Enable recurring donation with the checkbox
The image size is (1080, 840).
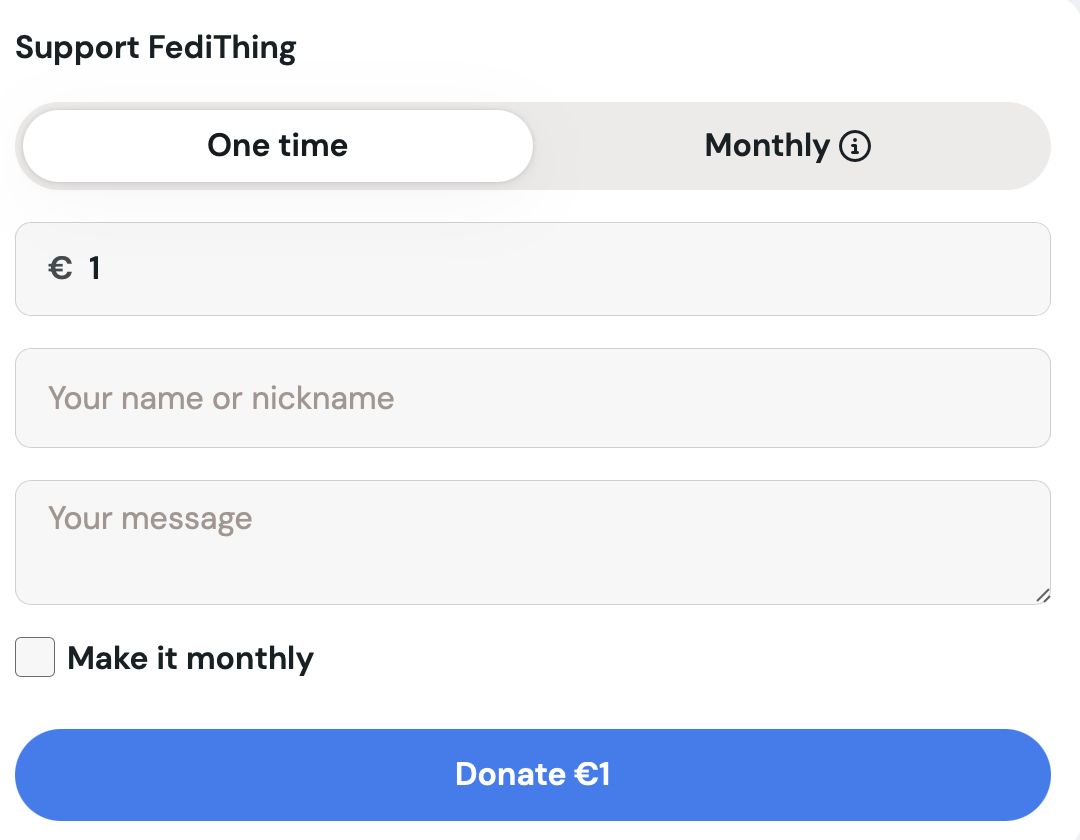point(35,657)
